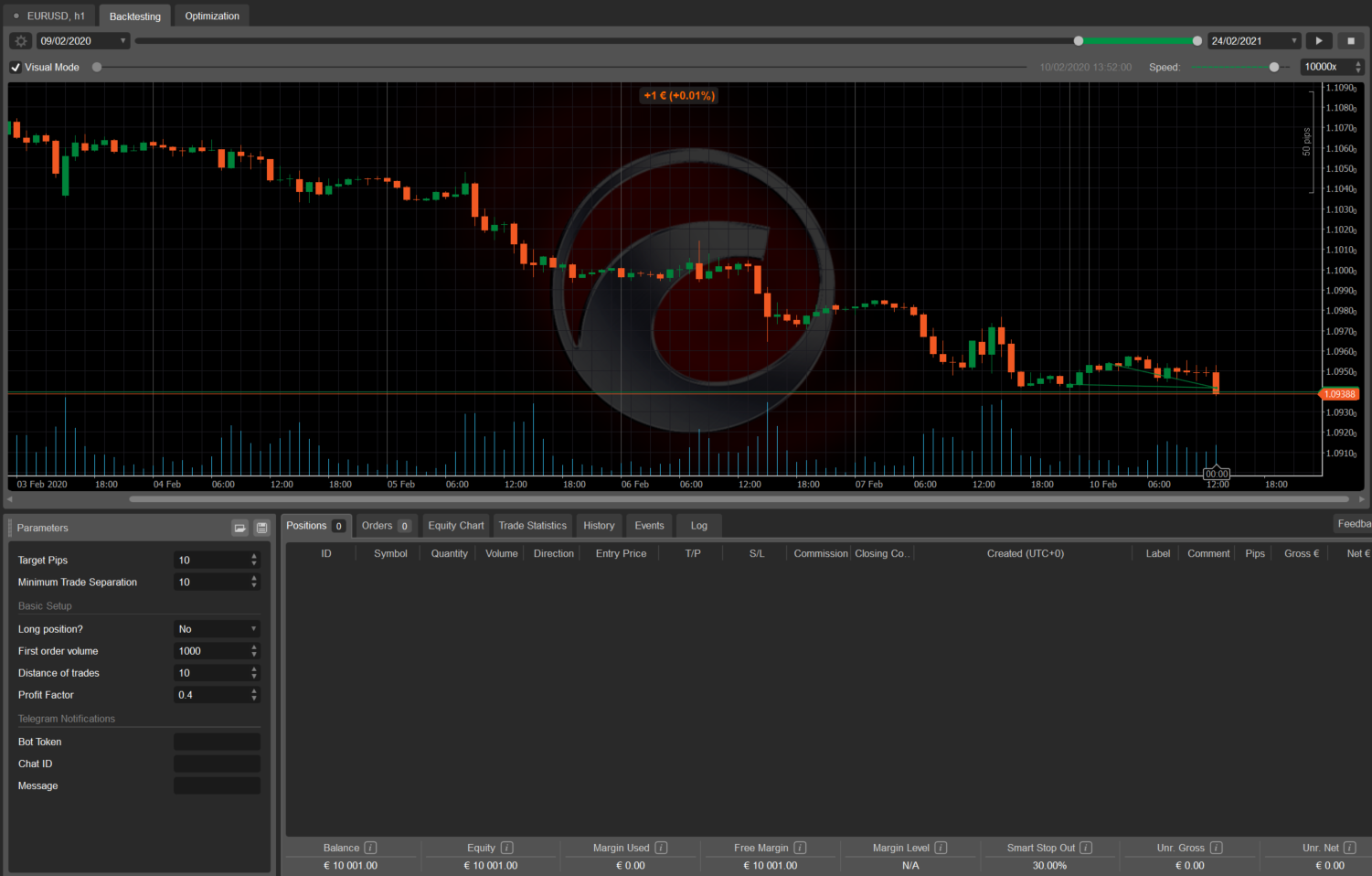Viewport: 1372px width, 876px height.
Task: Increase the 10000x speed stepper
Action: point(1358,63)
